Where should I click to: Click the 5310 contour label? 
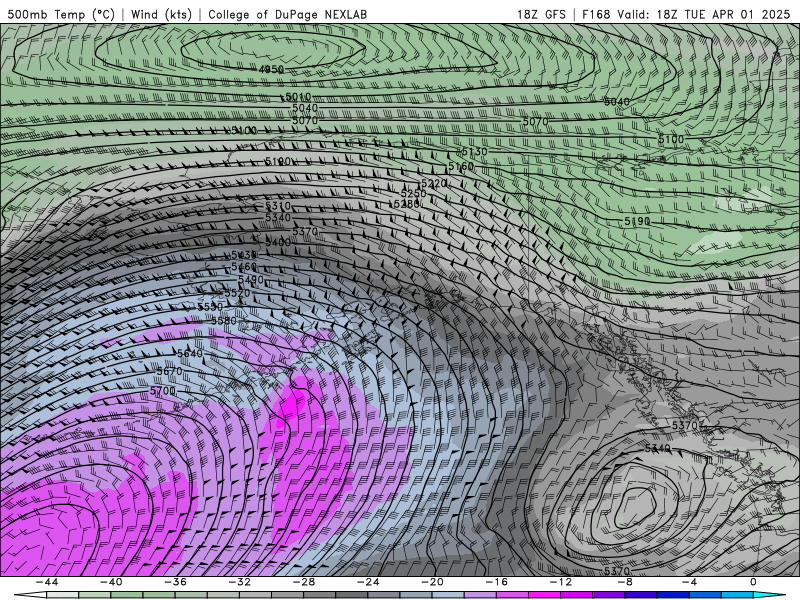[278, 206]
